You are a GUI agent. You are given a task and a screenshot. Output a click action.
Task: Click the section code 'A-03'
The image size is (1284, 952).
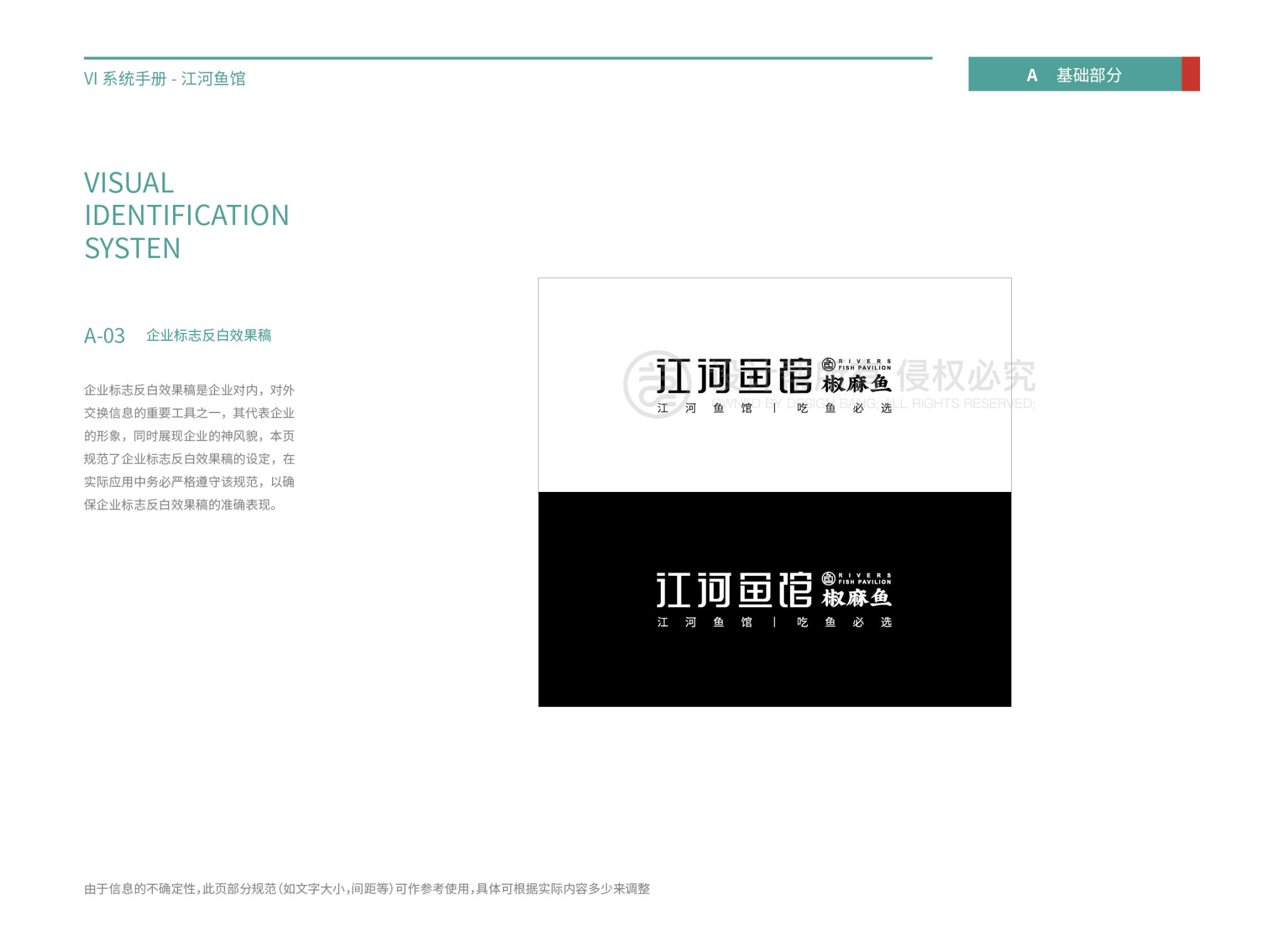[x=105, y=336]
